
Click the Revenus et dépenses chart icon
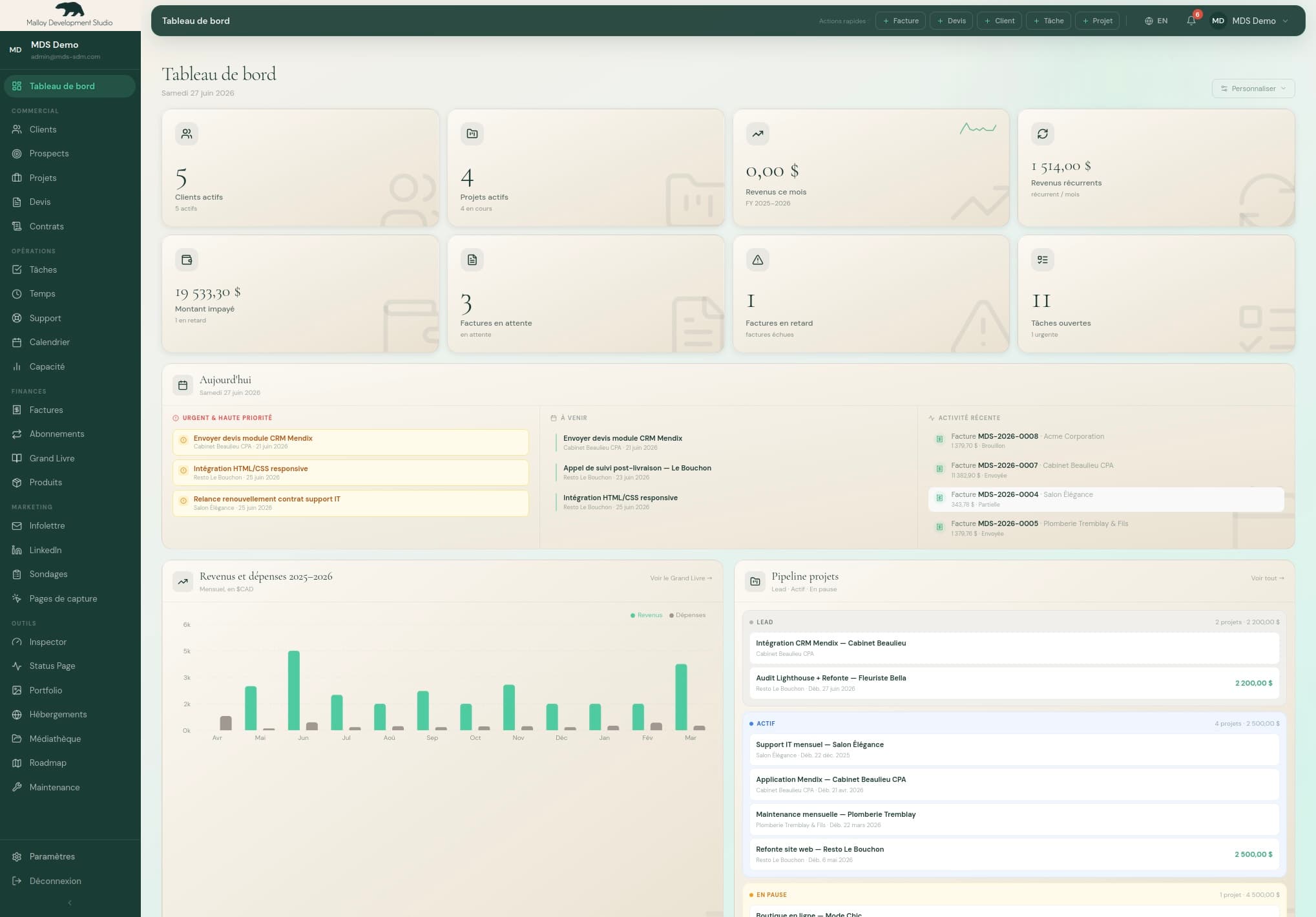click(183, 582)
